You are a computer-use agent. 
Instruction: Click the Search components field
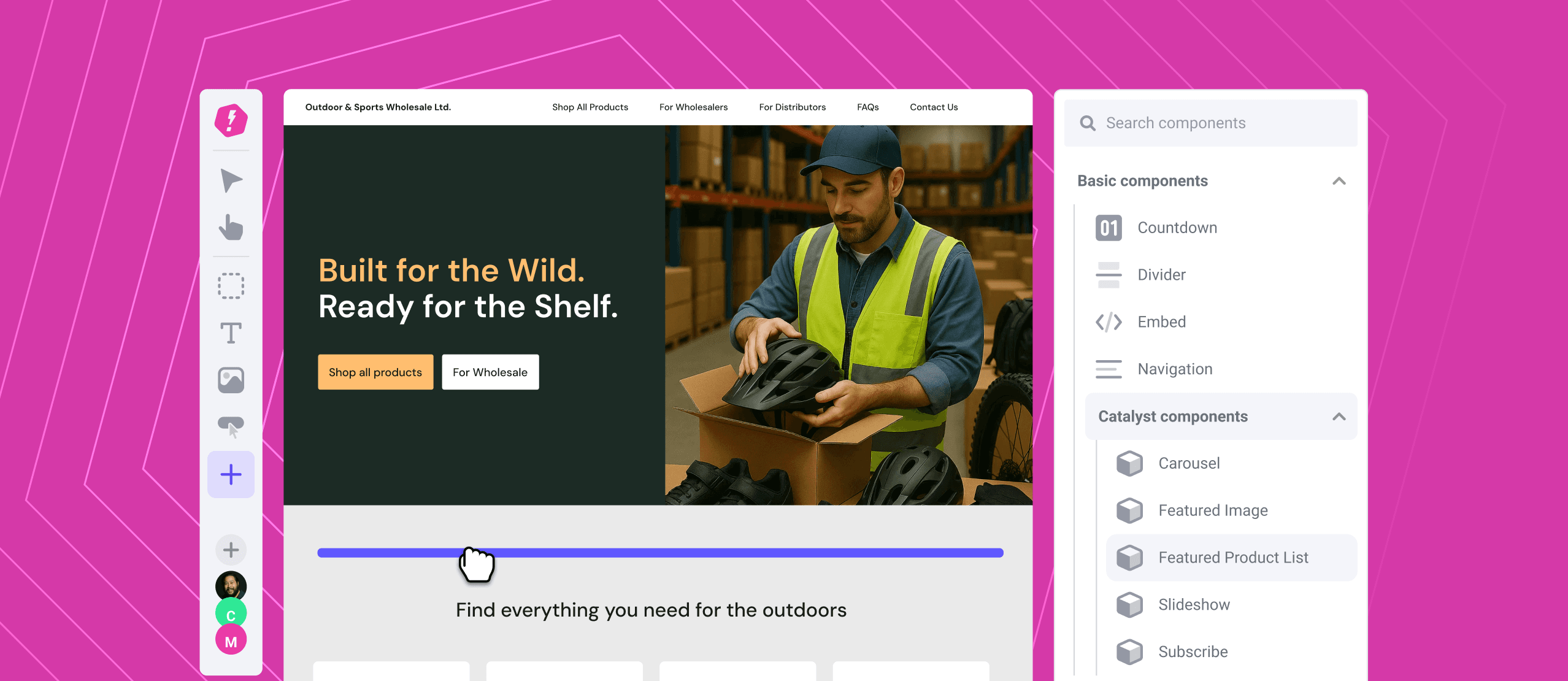pyautogui.click(x=1210, y=123)
